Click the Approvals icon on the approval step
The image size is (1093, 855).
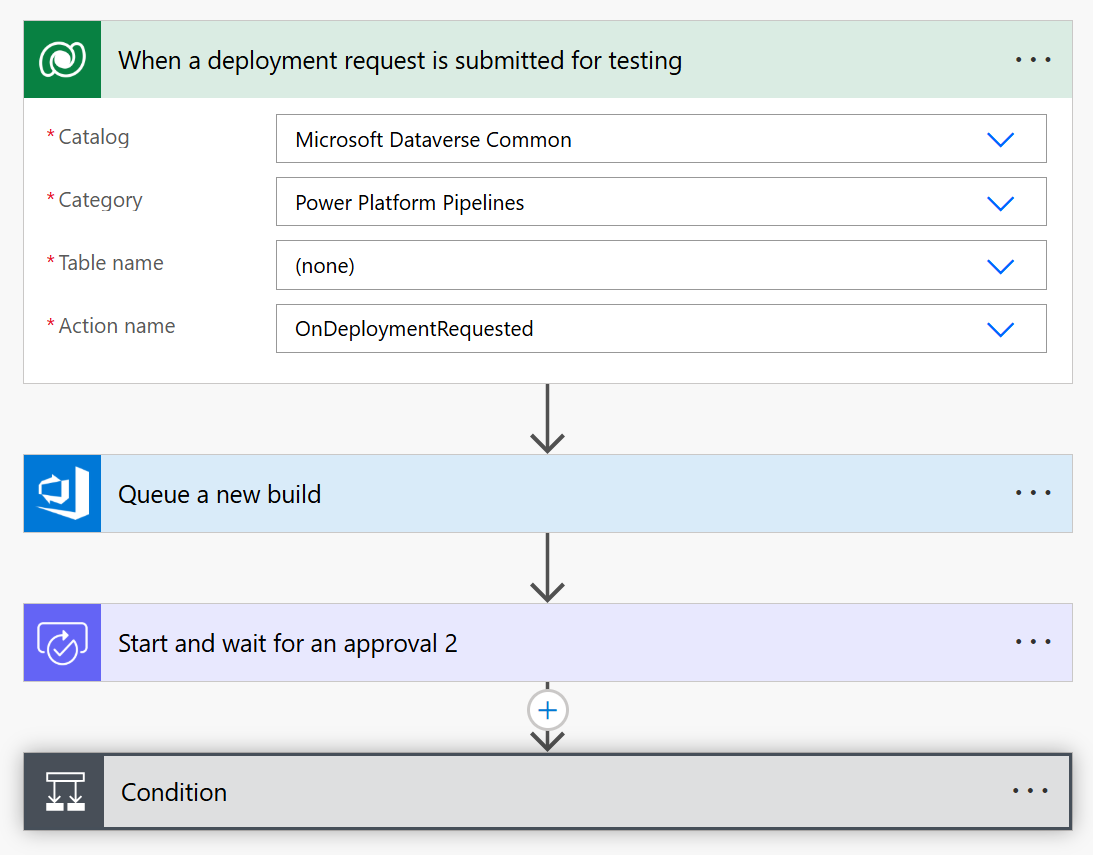(x=61, y=642)
